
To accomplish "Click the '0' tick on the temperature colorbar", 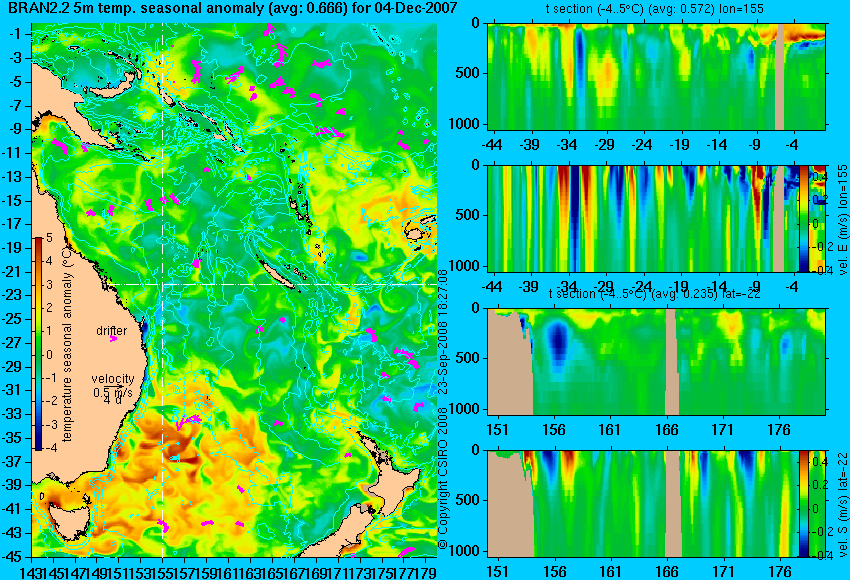I will (x=49, y=355).
